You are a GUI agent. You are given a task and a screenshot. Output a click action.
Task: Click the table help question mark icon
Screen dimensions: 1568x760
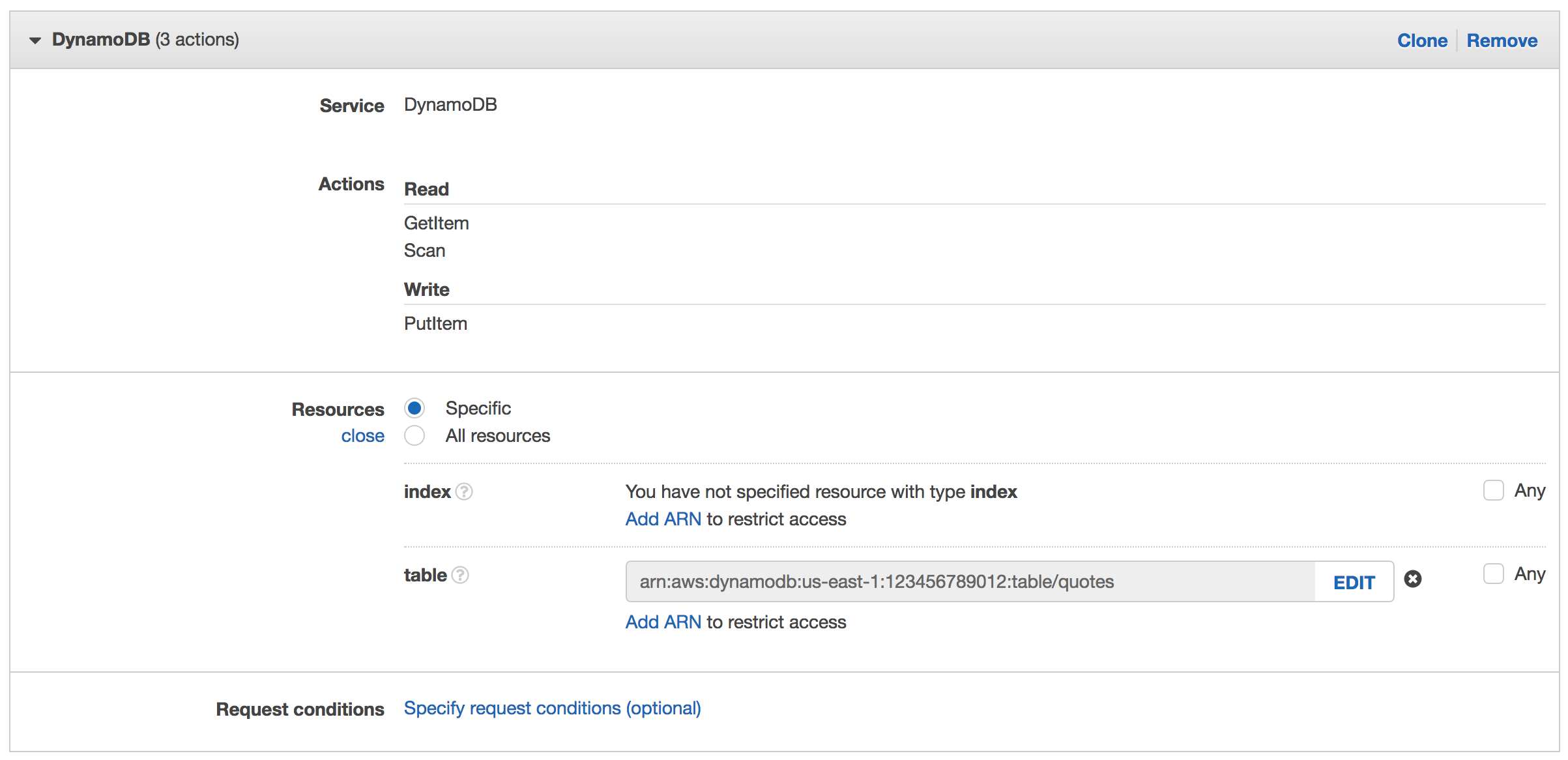pyautogui.click(x=460, y=575)
